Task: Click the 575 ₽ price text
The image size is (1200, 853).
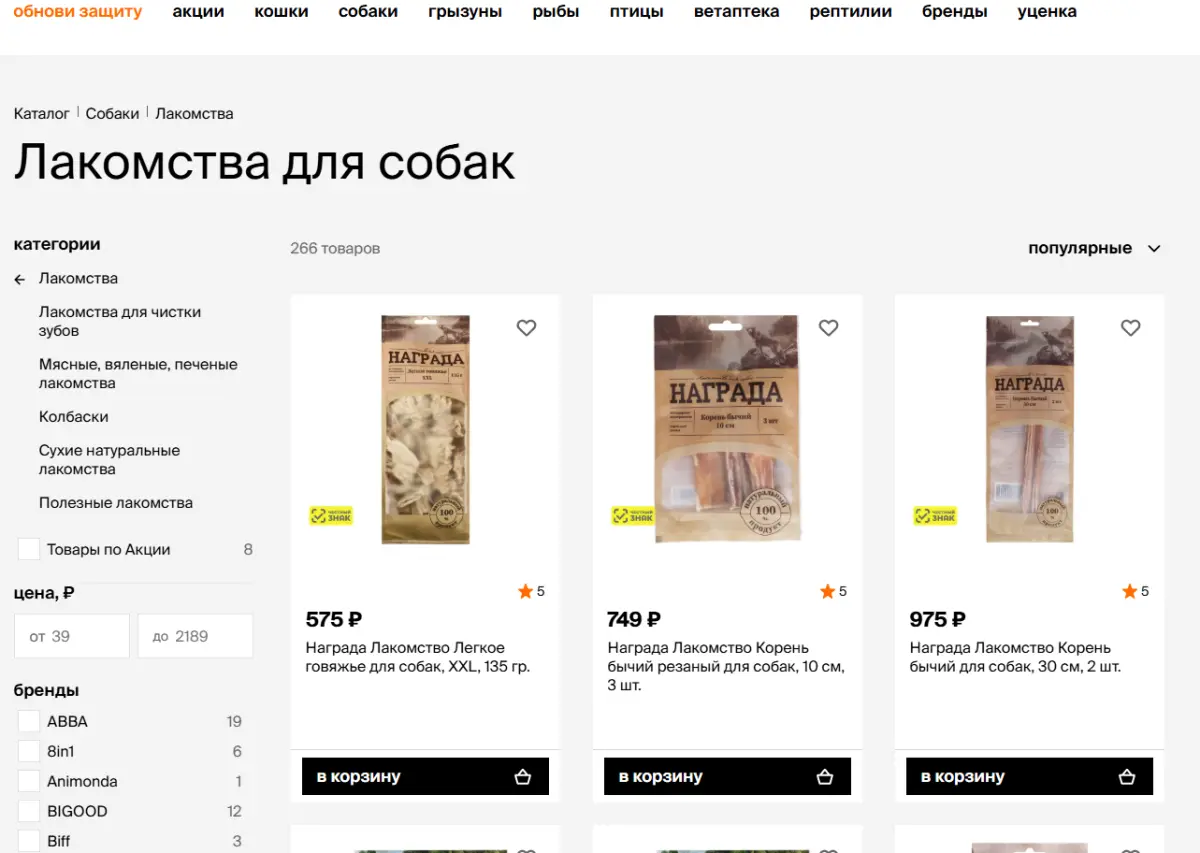Action: pyautogui.click(x=334, y=619)
